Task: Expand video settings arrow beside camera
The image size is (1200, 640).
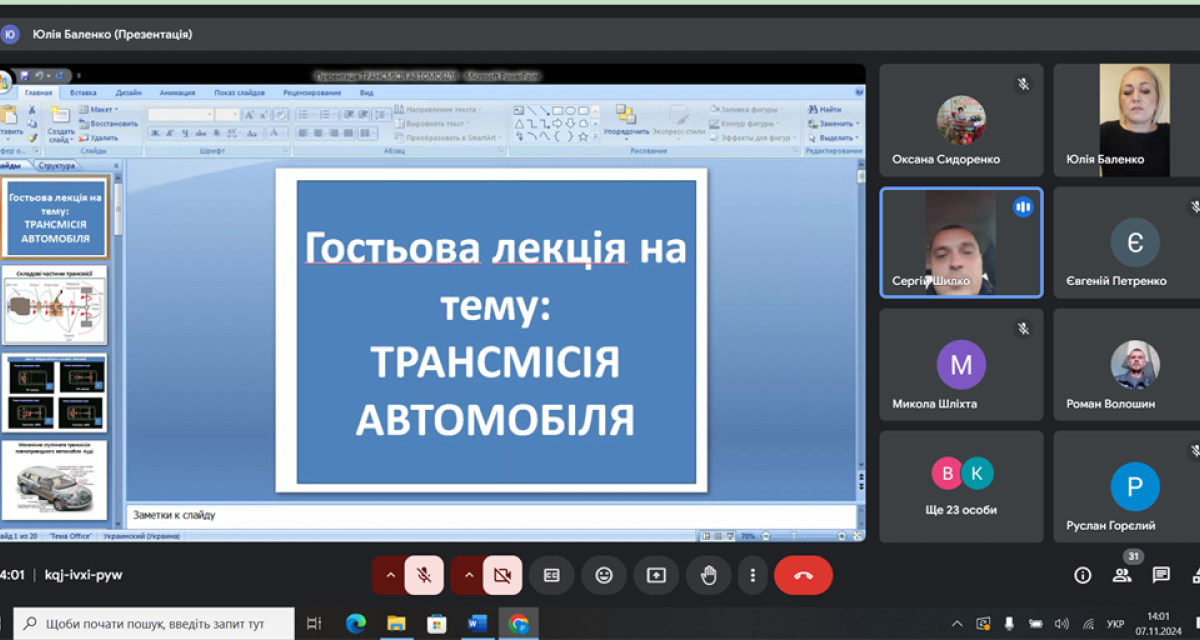Action: [x=466, y=575]
